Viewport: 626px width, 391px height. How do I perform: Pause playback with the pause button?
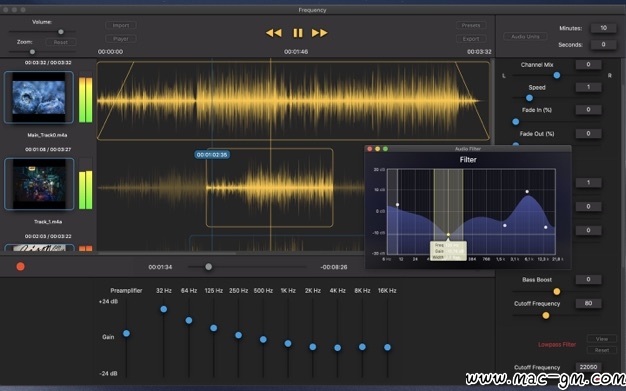click(x=298, y=33)
